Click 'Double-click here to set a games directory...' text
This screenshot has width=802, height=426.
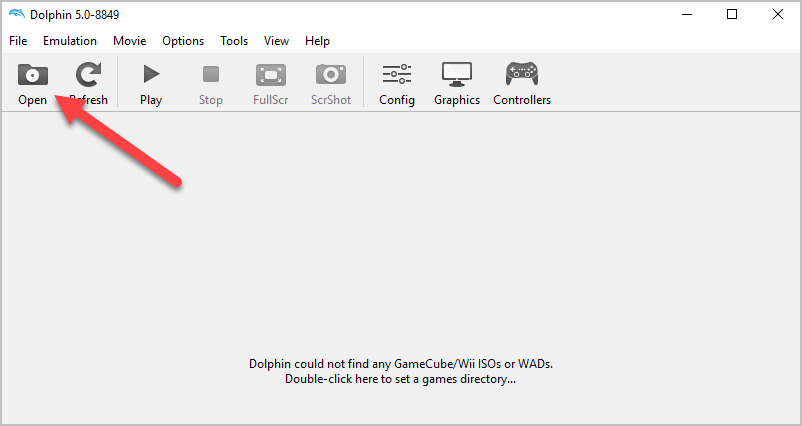400,379
